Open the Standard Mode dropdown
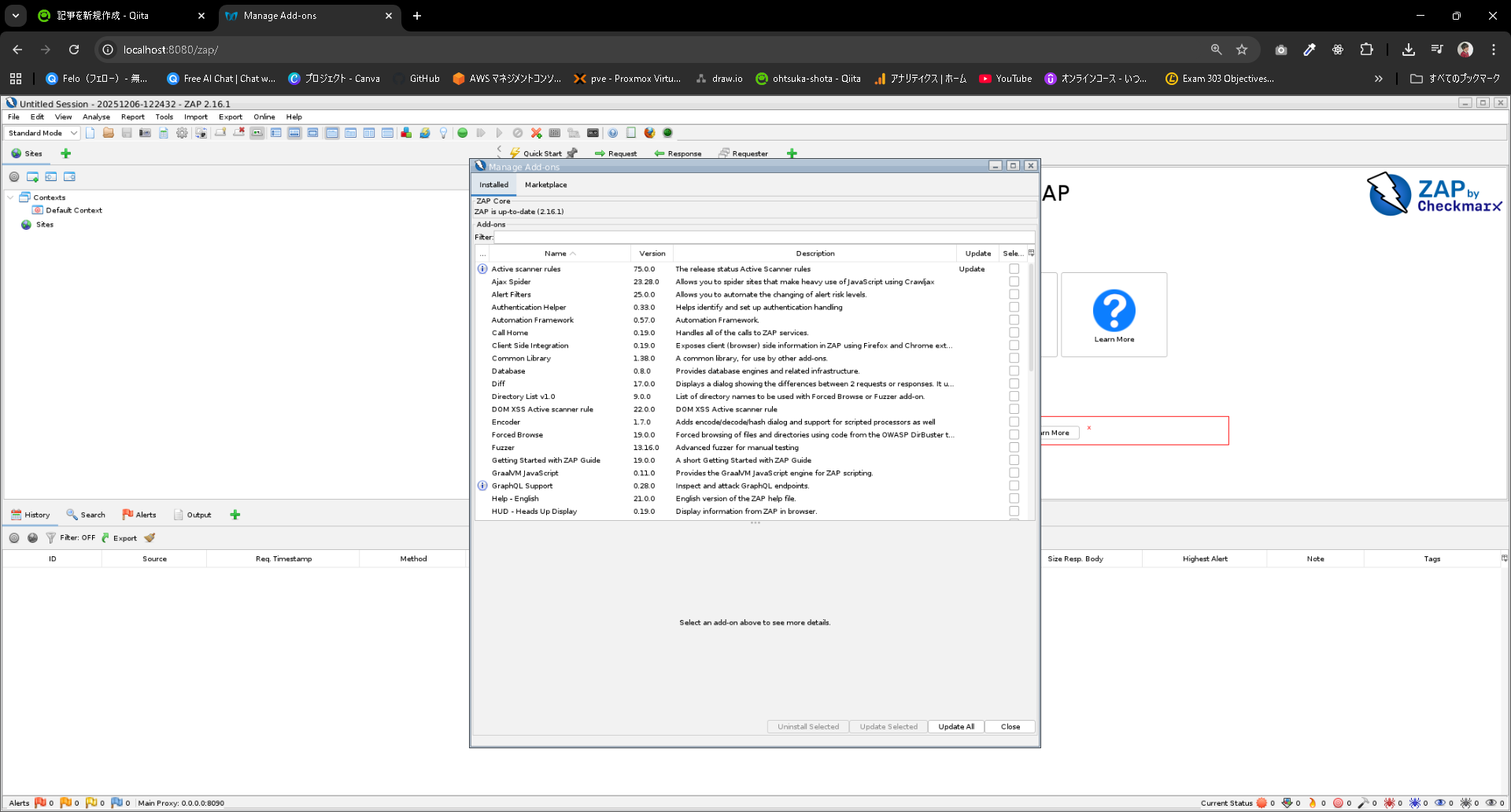Viewport: 1511px width, 812px height. tap(42, 133)
